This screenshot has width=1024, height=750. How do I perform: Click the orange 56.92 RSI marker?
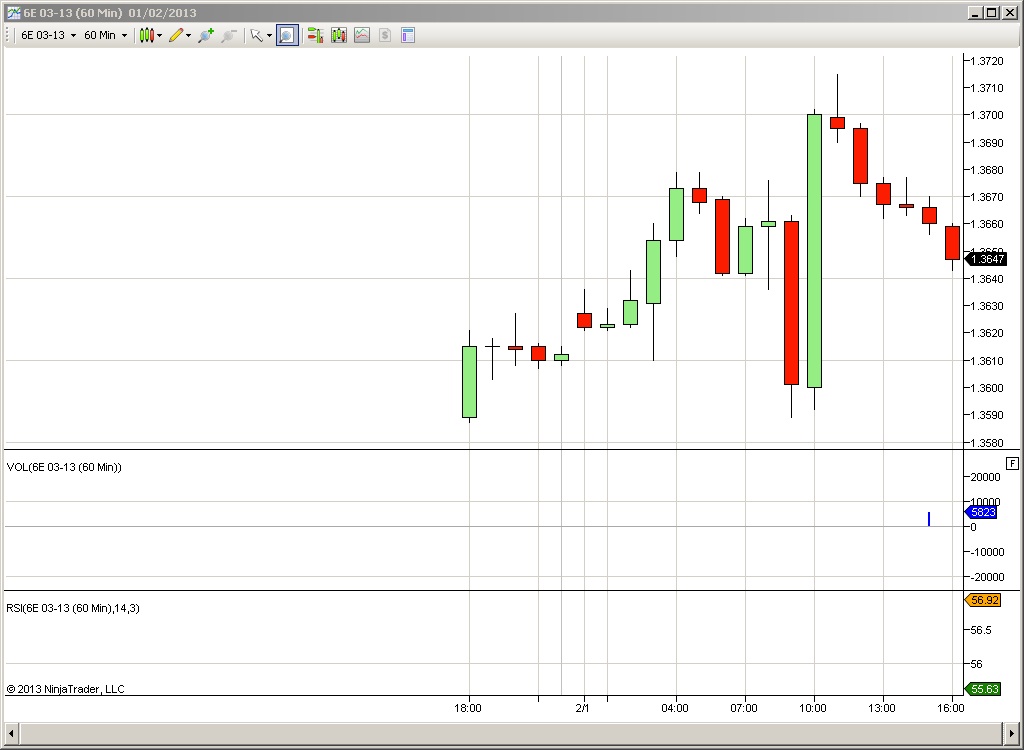(x=983, y=600)
